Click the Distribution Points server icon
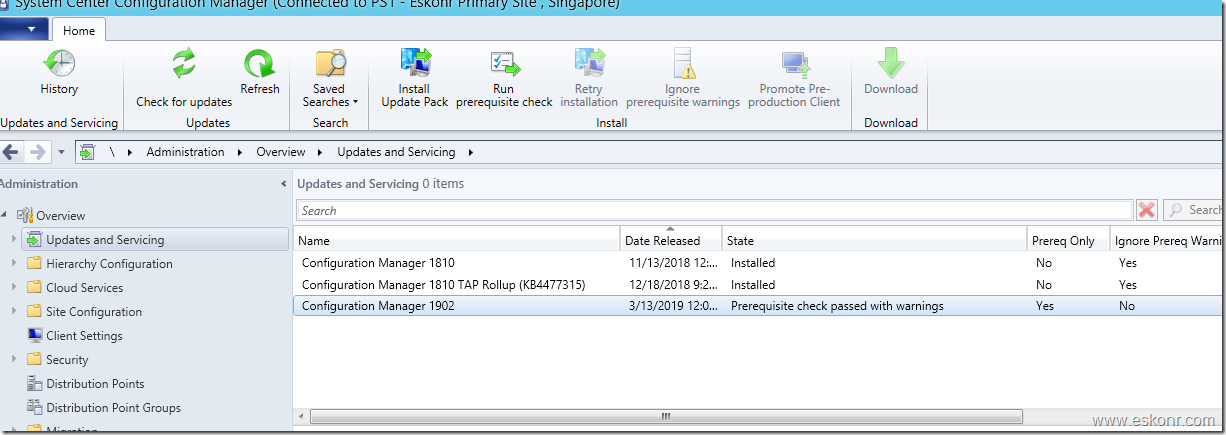Viewport: 1226px width, 435px height. pos(35,384)
